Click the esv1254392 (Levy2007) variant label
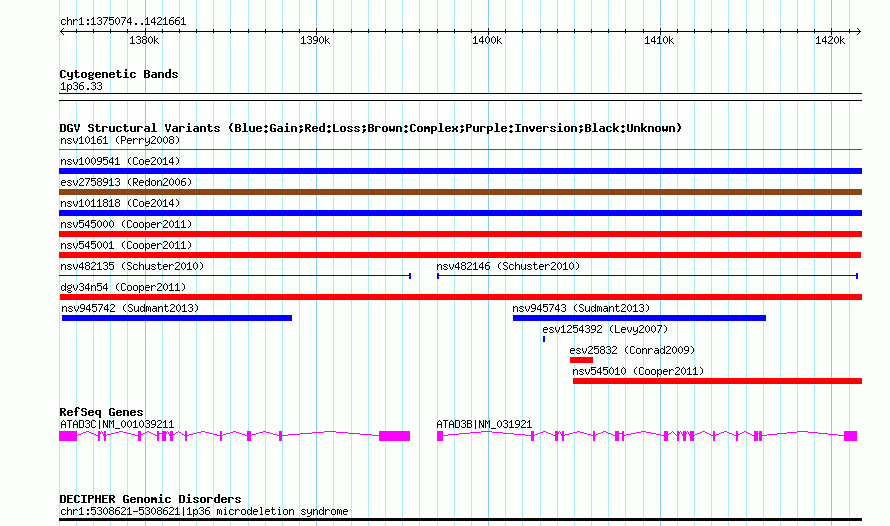This screenshot has width=890, height=526. click(x=605, y=329)
